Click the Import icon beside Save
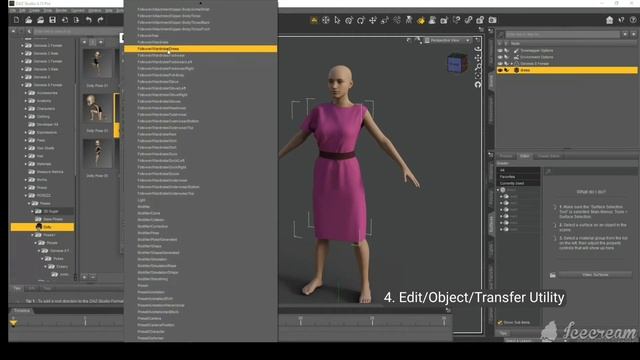The height and width of the screenshot is (360, 640). pos(64,20)
